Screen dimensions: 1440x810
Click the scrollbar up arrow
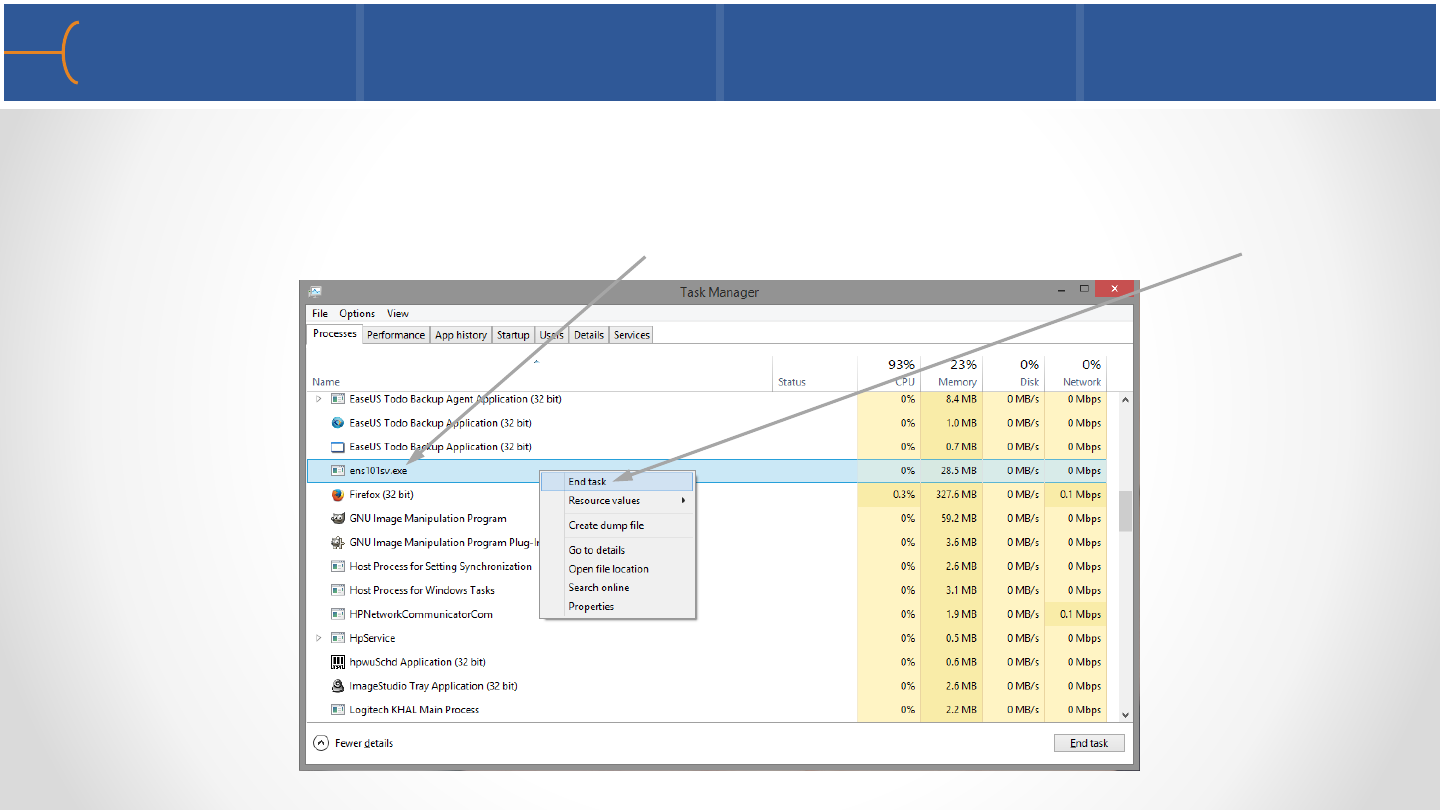(x=1125, y=399)
